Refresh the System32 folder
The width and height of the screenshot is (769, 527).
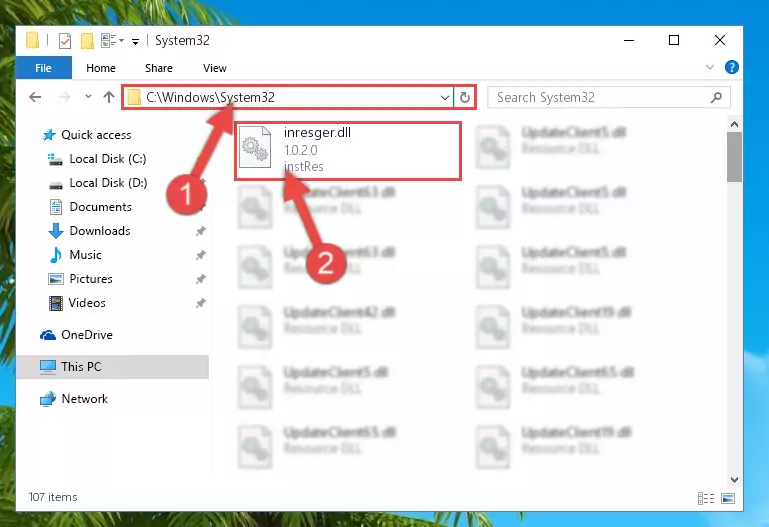(464, 98)
